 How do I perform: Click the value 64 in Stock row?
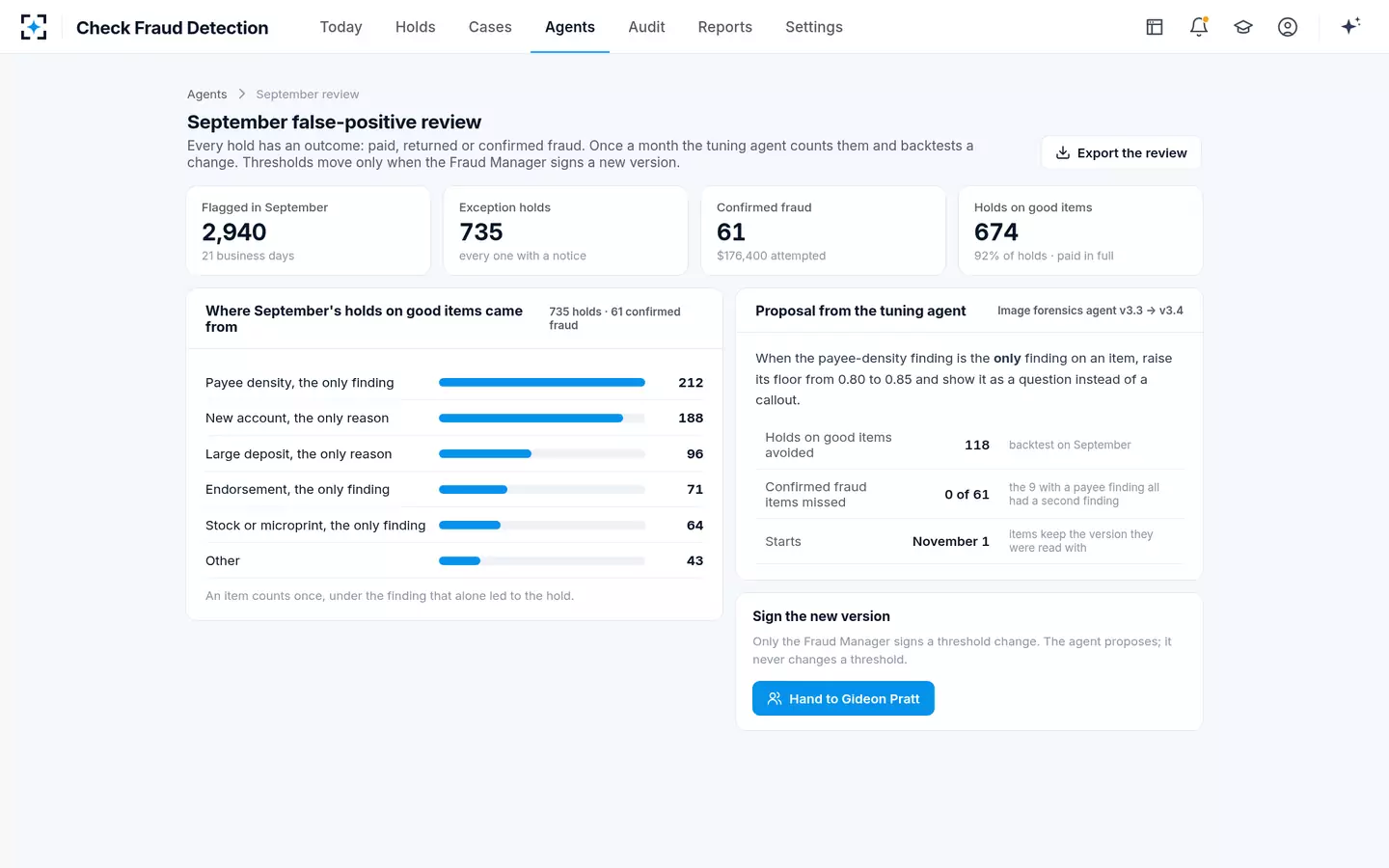point(694,525)
